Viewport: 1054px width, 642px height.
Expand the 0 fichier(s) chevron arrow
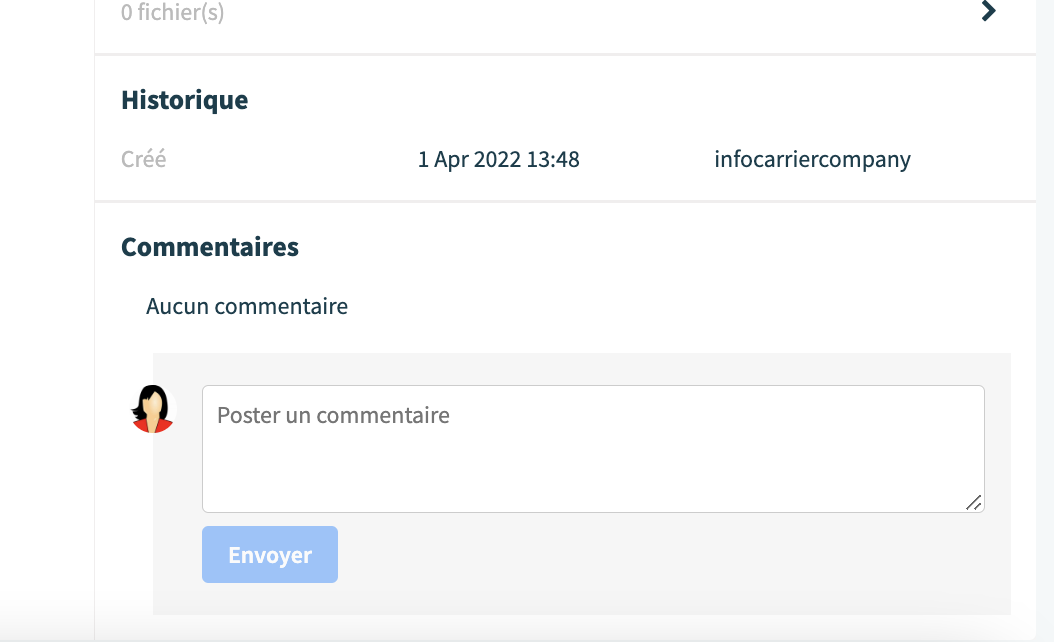pyautogui.click(x=988, y=11)
